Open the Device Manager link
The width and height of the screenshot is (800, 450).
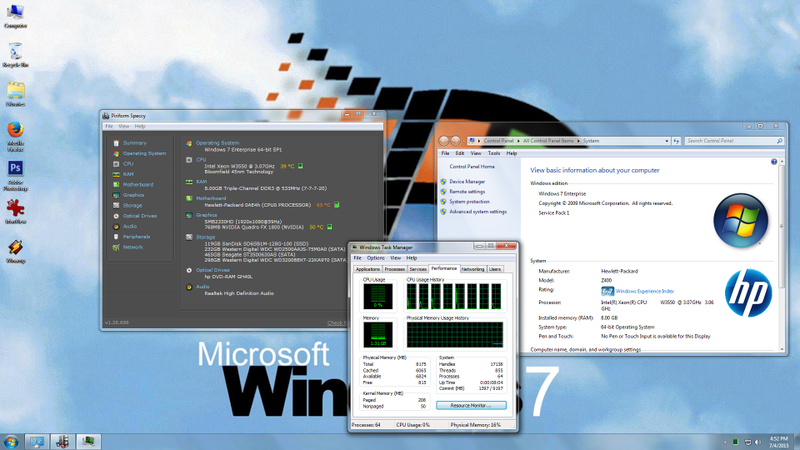[x=467, y=182]
